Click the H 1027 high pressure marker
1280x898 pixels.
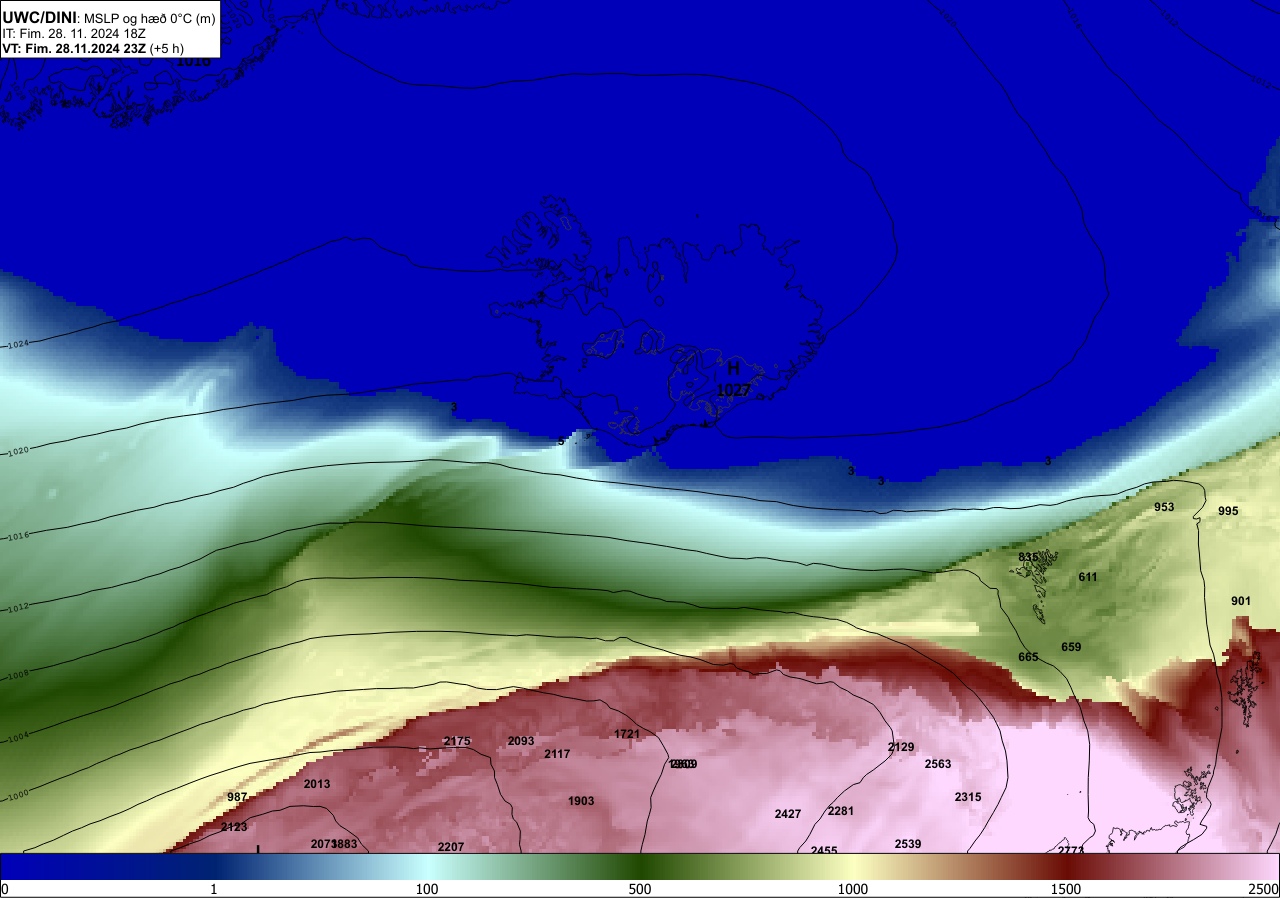click(x=733, y=379)
